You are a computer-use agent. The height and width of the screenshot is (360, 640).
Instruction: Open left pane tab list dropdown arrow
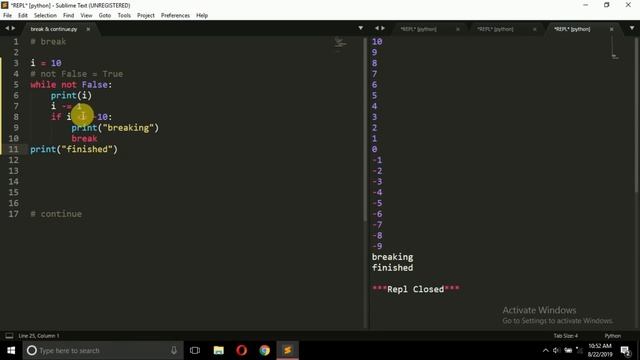click(x=360, y=28)
